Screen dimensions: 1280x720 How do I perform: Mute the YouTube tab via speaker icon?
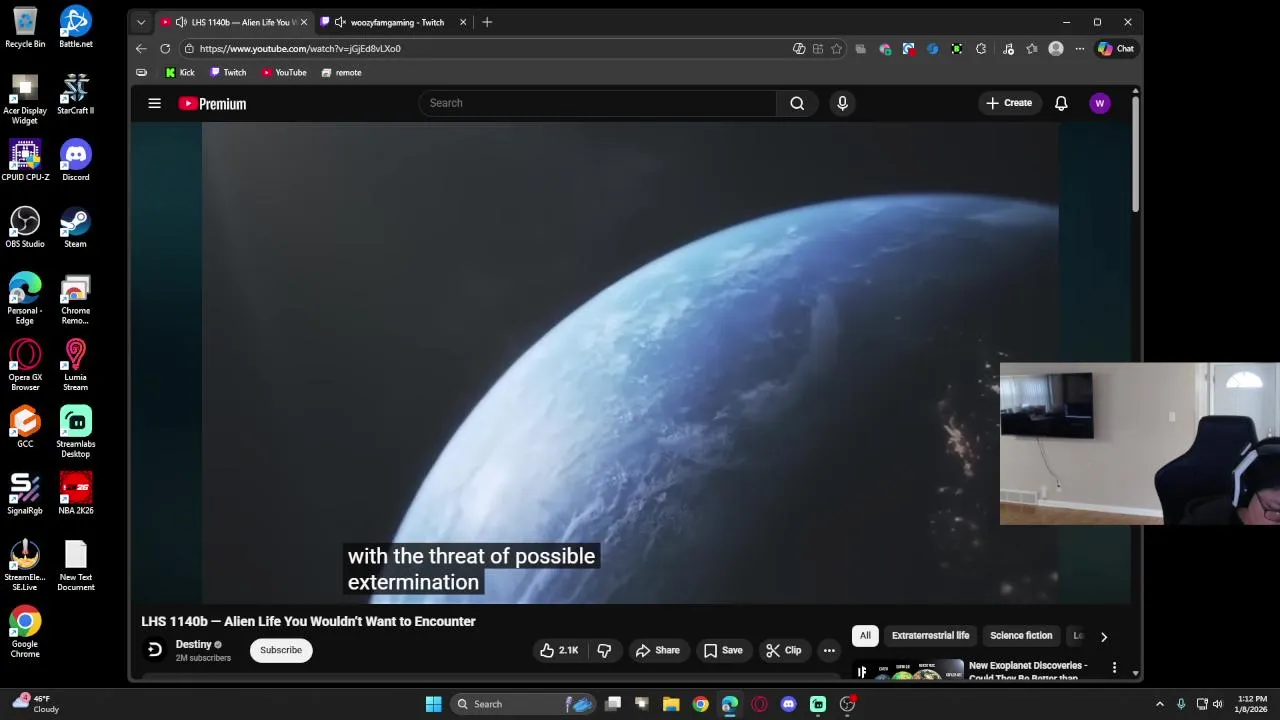tap(181, 22)
